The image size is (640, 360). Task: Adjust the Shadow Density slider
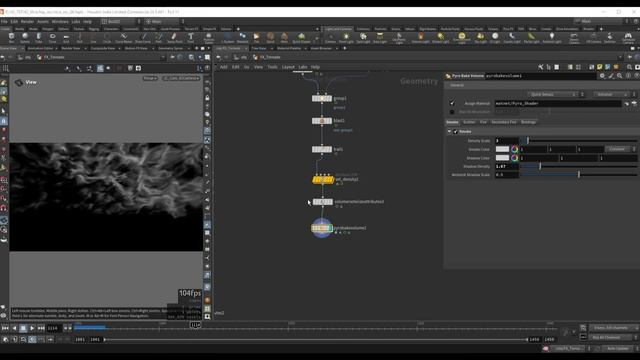[579, 167]
